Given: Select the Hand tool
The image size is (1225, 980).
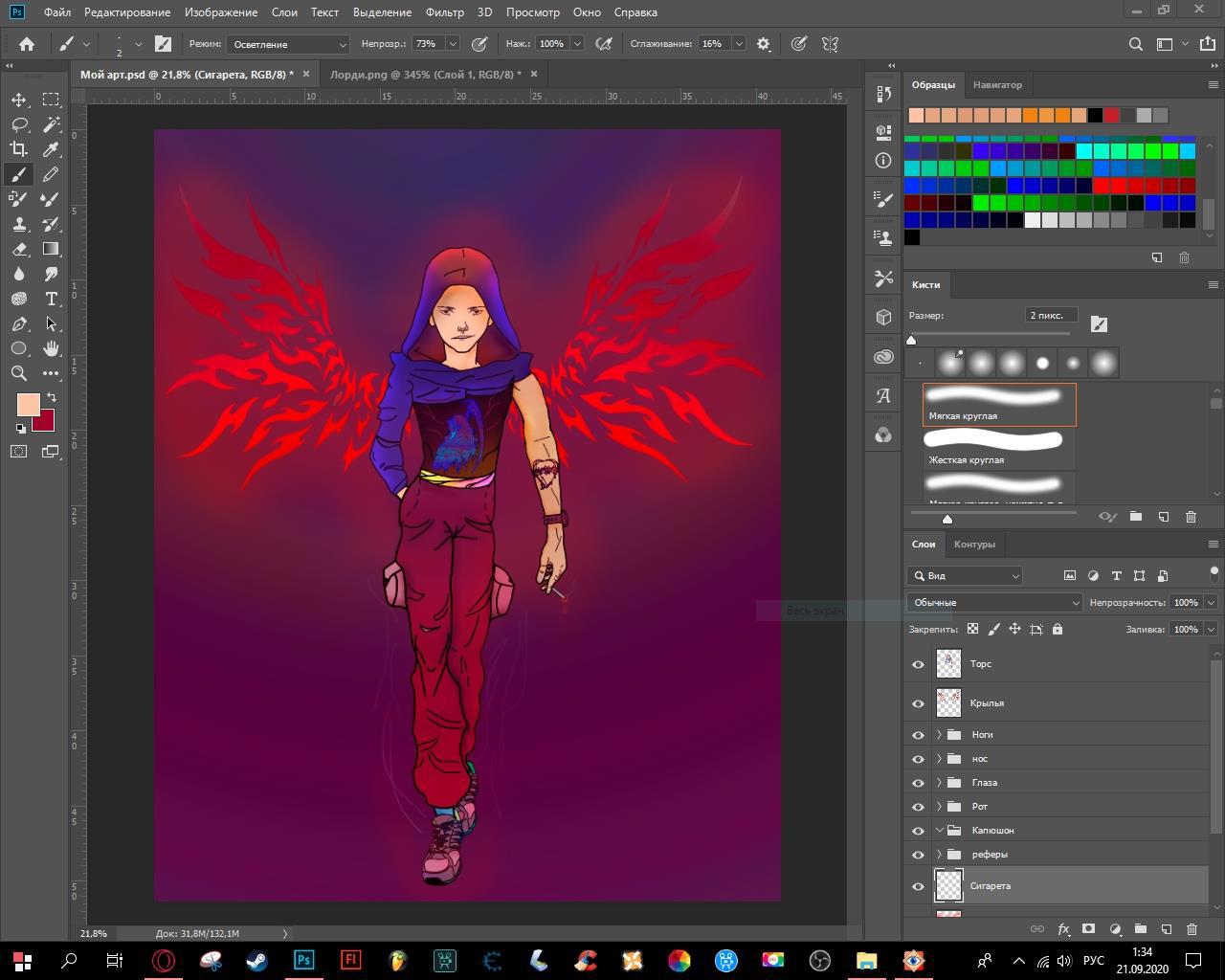Looking at the screenshot, I should [x=51, y=348].
